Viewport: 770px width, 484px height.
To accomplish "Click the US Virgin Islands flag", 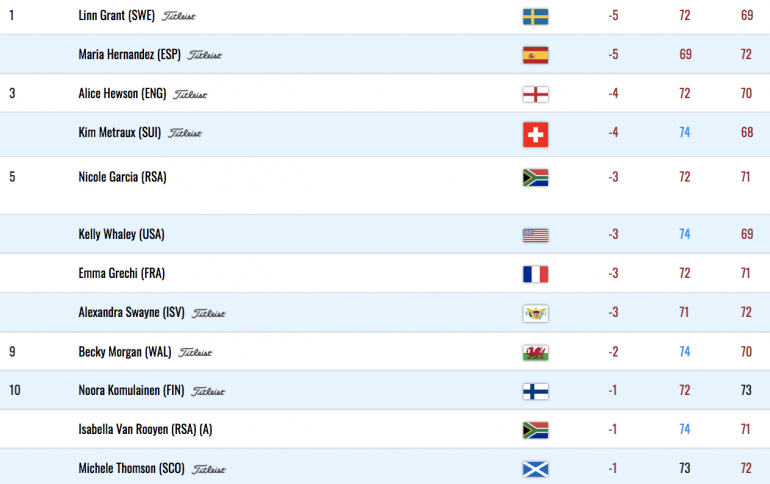I will [535, 313].
